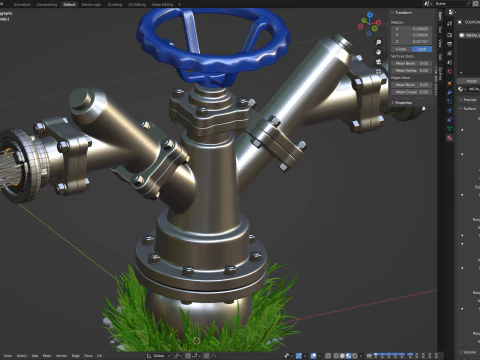Open the World properties tab icon
Viewport: 480px width, 360px height.
(x=450, y=71)
